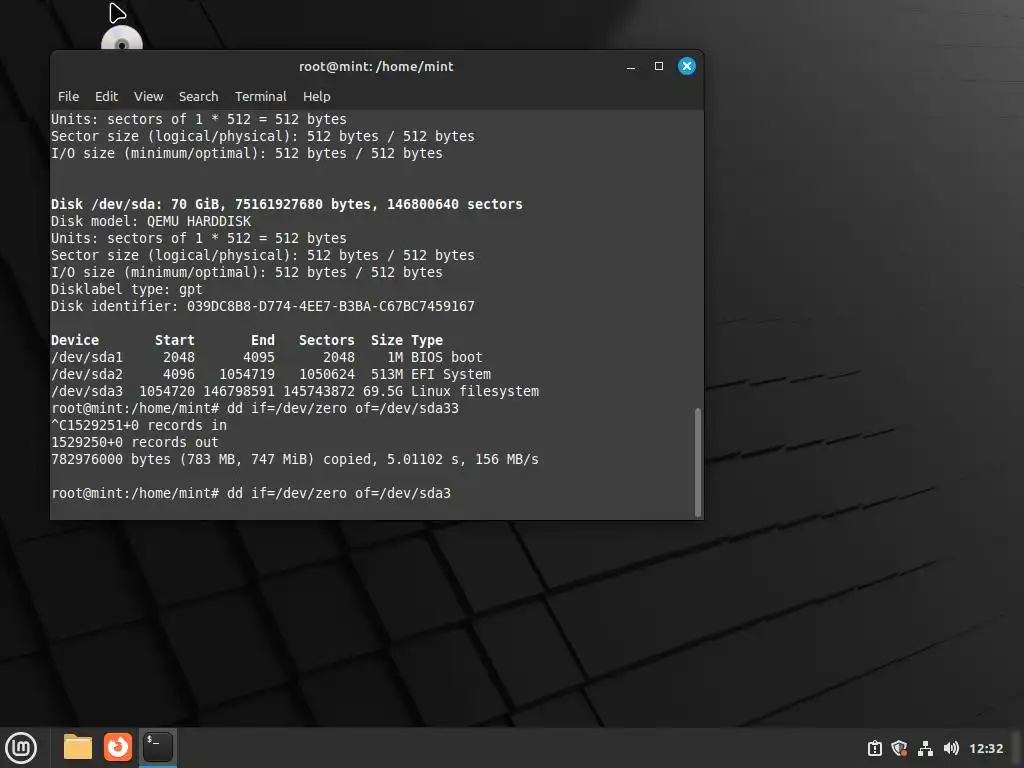Click the disk identifier 039DC8B8-D774-4EE7-B3BA-C67BC7459167
This screenshot has width=1024, height=768.
[330, 306]
